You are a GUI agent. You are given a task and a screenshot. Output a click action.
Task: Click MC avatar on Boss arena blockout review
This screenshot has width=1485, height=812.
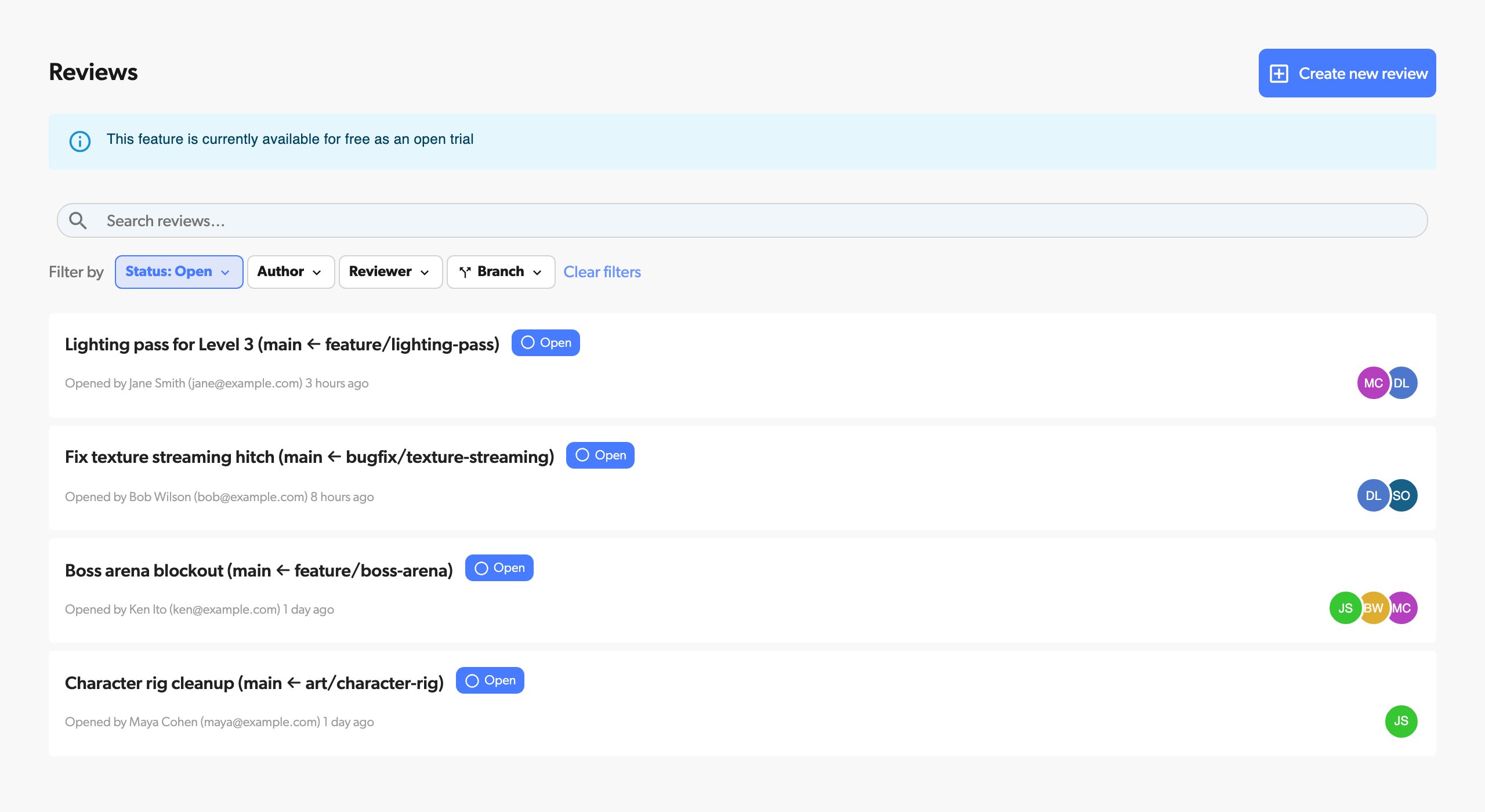(x=1404, y=608)
